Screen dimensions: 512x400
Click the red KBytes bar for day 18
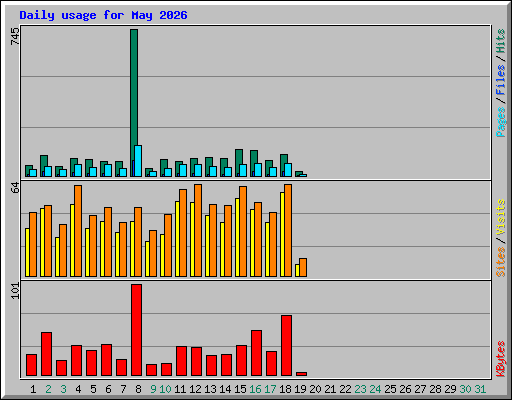click(x=286, y=345)
